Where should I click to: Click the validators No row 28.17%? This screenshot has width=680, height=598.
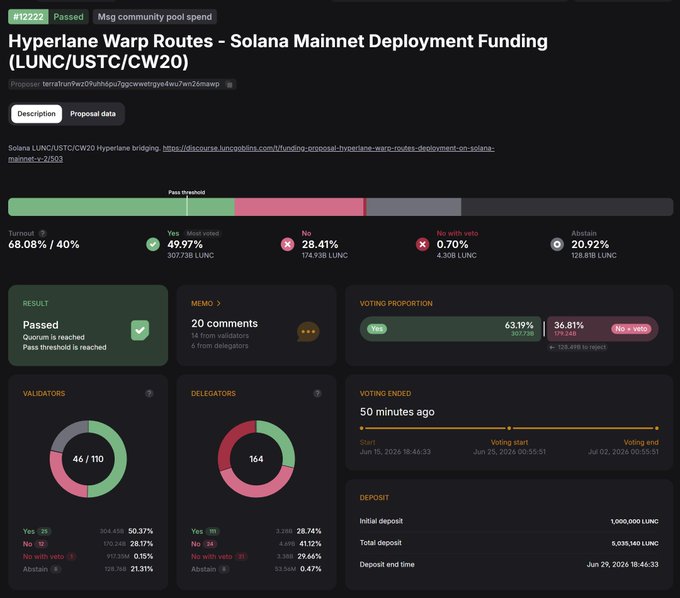(x=88, y=544)
